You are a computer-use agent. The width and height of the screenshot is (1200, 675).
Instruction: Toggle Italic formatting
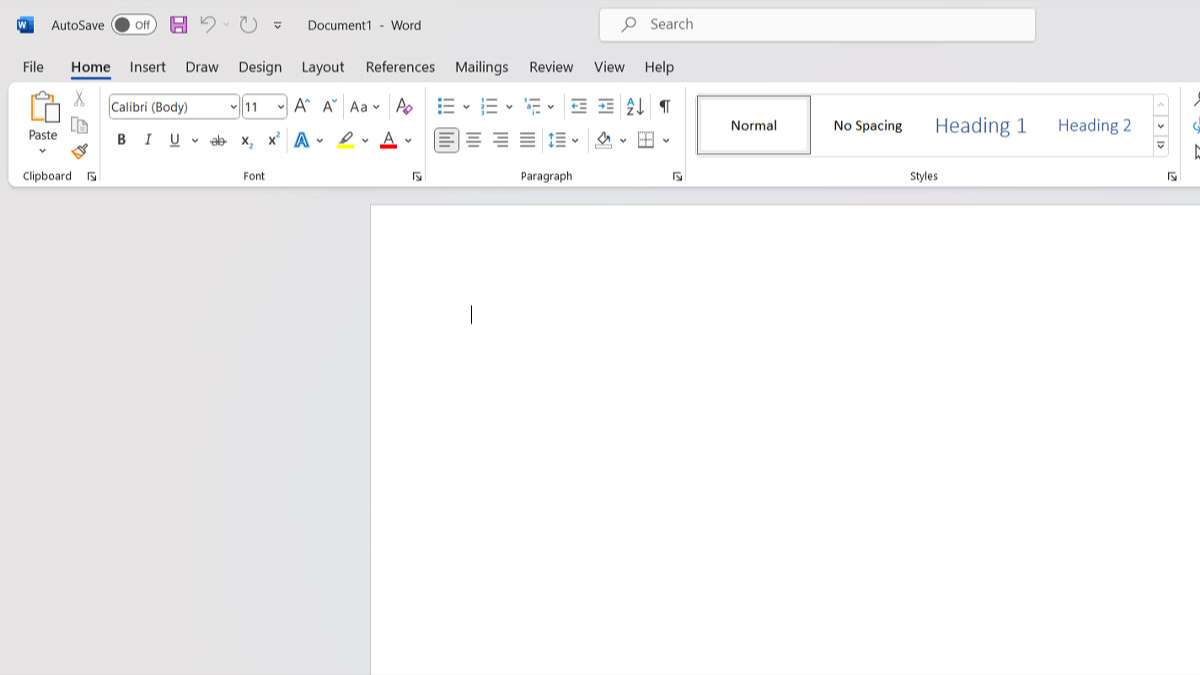click(x=148, y=141)
